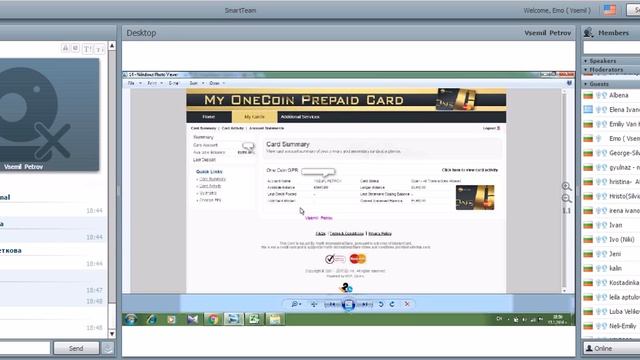Viewport: 640px width, 360px height.
Task: Open the Burn menu in Photo Viewer
Action: click(196, 83)
